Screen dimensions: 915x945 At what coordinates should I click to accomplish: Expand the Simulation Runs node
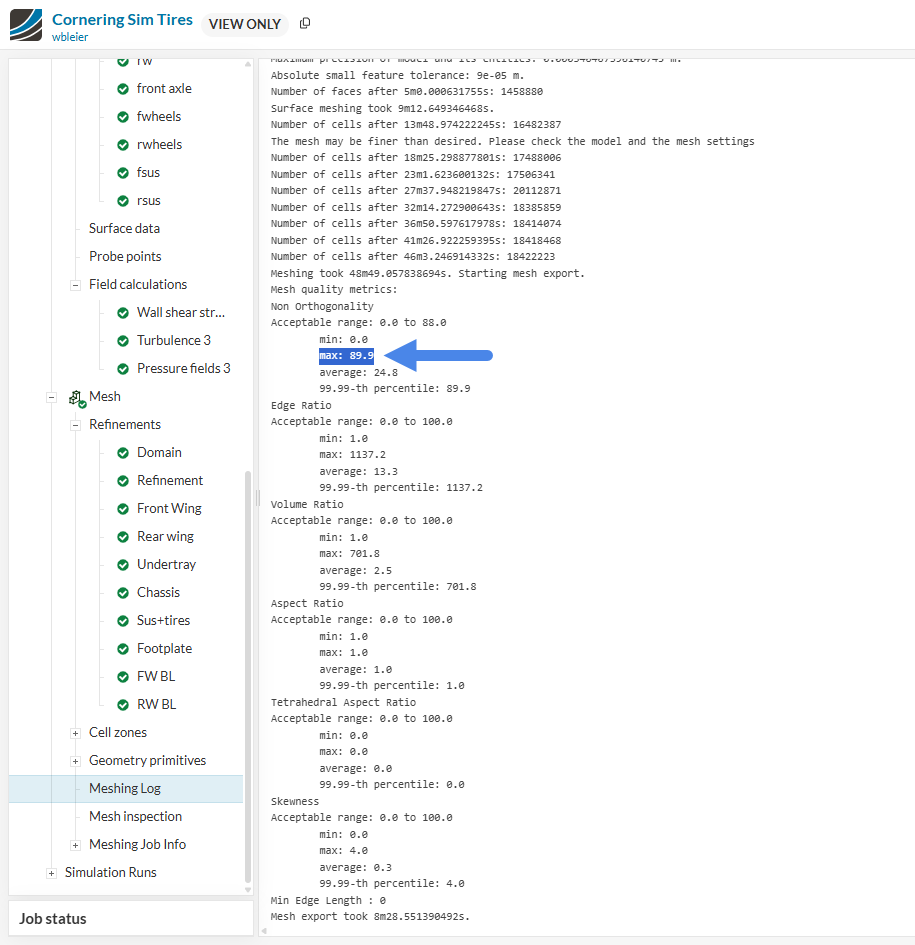(x=52, y=873)
